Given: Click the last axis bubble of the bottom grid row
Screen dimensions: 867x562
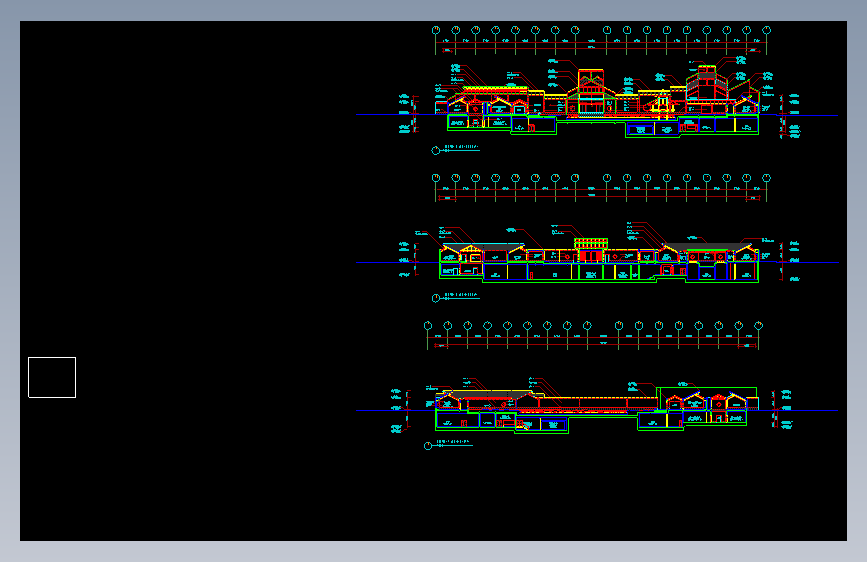Looking at the screenshot, I should (x=759, y=326).
